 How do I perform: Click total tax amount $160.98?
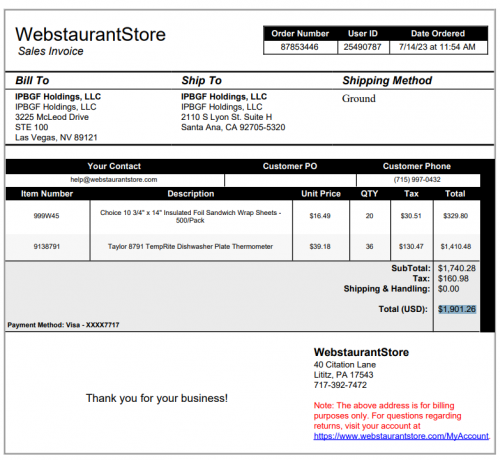point(453,279)
